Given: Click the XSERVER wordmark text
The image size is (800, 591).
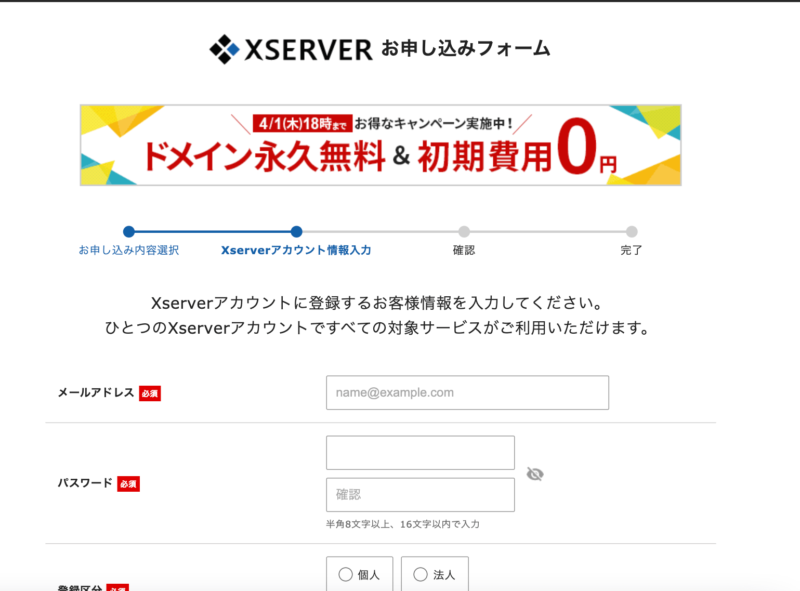Looking at the screenshot, I should (x=309, y=50).
